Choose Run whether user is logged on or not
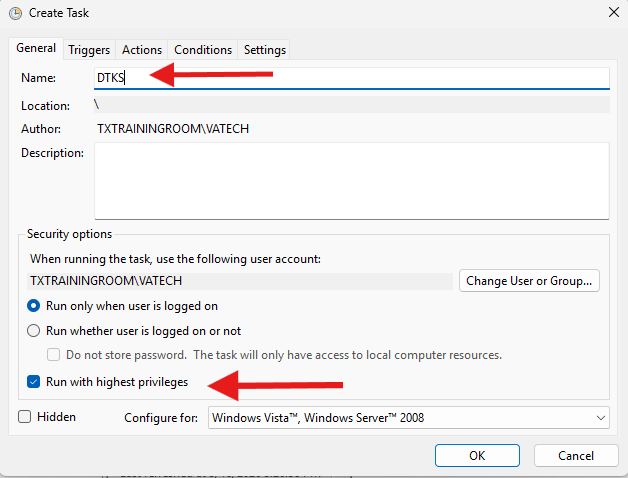Image resolution: width=628 pixels, height=478 pixels. [34, 331]
